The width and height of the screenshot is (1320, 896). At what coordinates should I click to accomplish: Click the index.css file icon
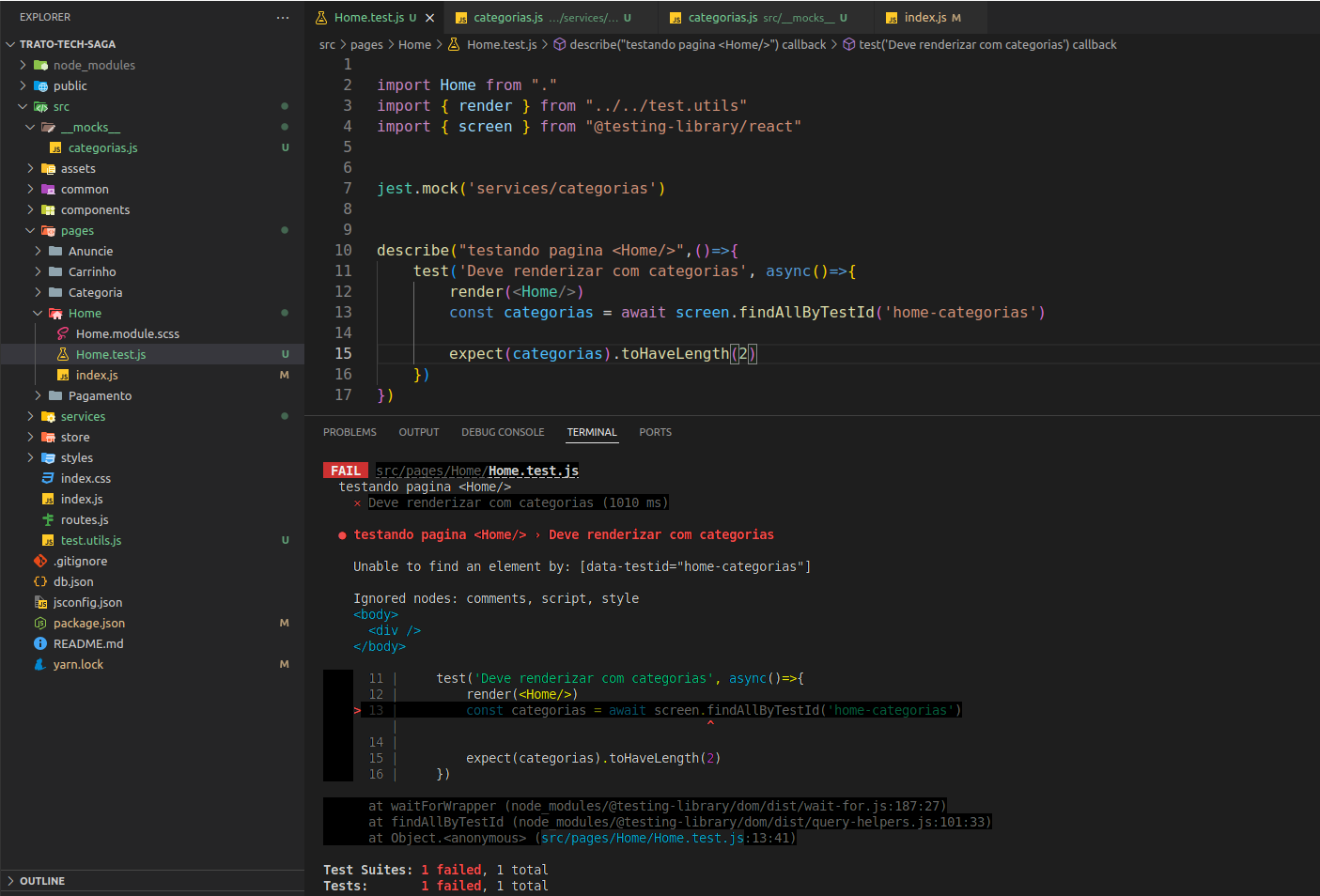click(48, 478)
